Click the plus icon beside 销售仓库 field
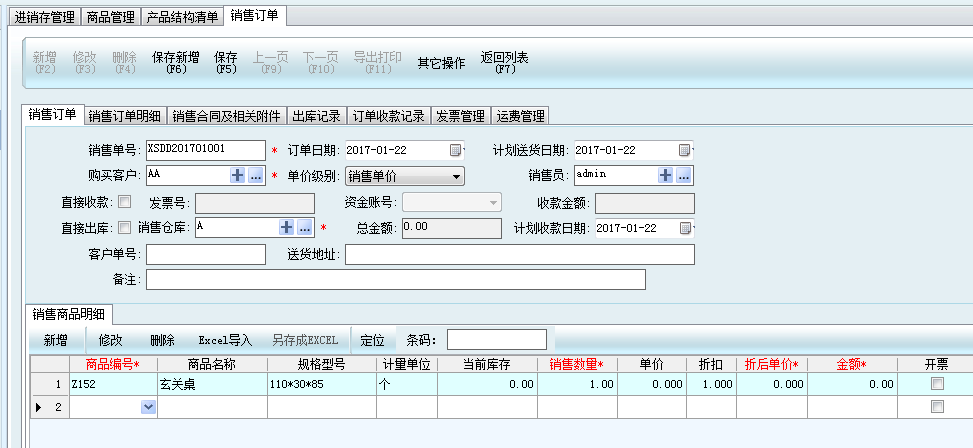973x448 pixels. pyautogui.click(x=286, y=228)
